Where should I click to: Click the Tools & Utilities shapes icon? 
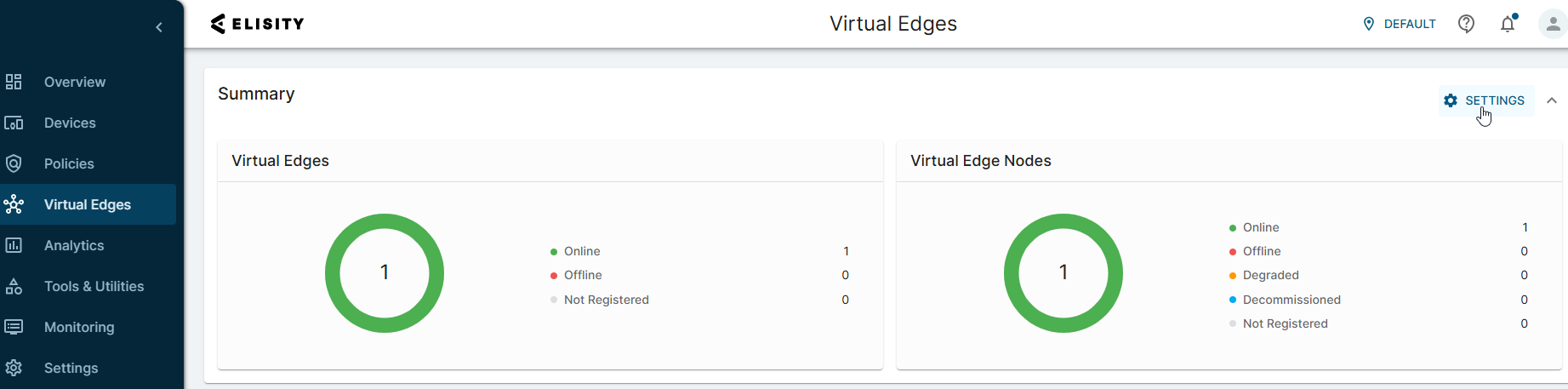(x=14, y=286)
